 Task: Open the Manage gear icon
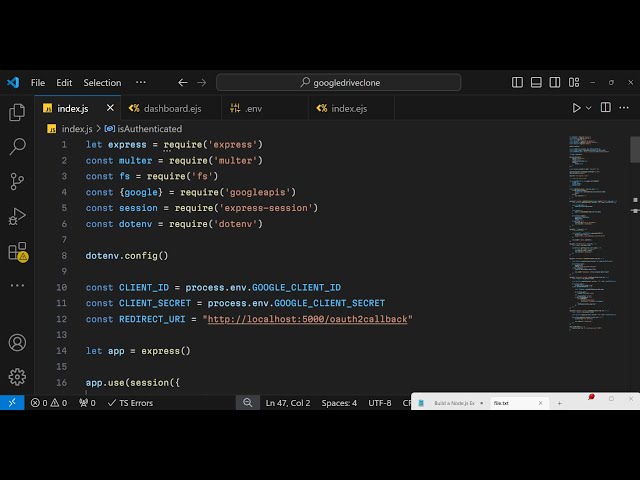tap(17, 376)
